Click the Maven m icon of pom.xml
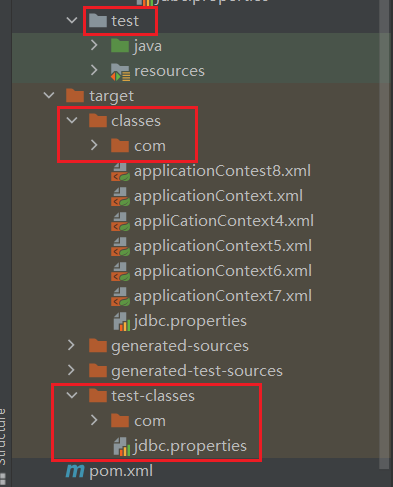Viewport: 393px width, 487px height. [75, 471]
